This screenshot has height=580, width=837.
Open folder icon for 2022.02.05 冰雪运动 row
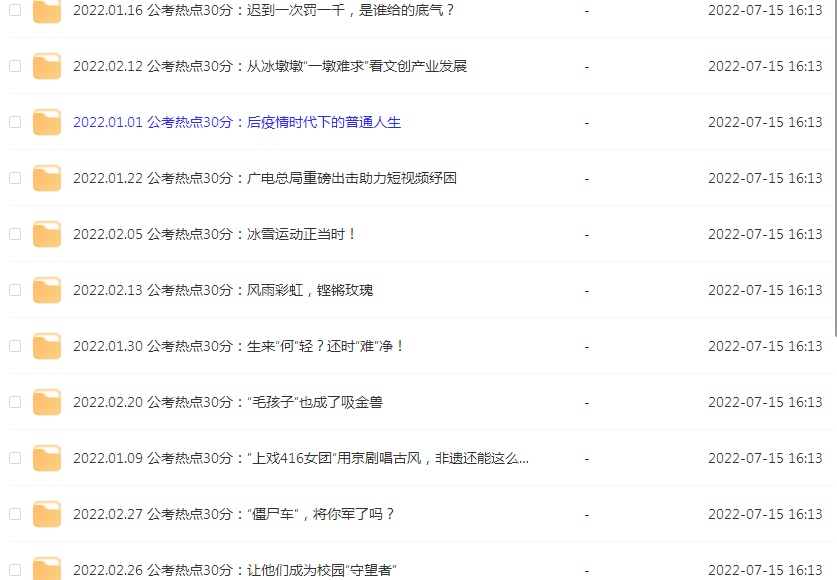coord(47,234)
